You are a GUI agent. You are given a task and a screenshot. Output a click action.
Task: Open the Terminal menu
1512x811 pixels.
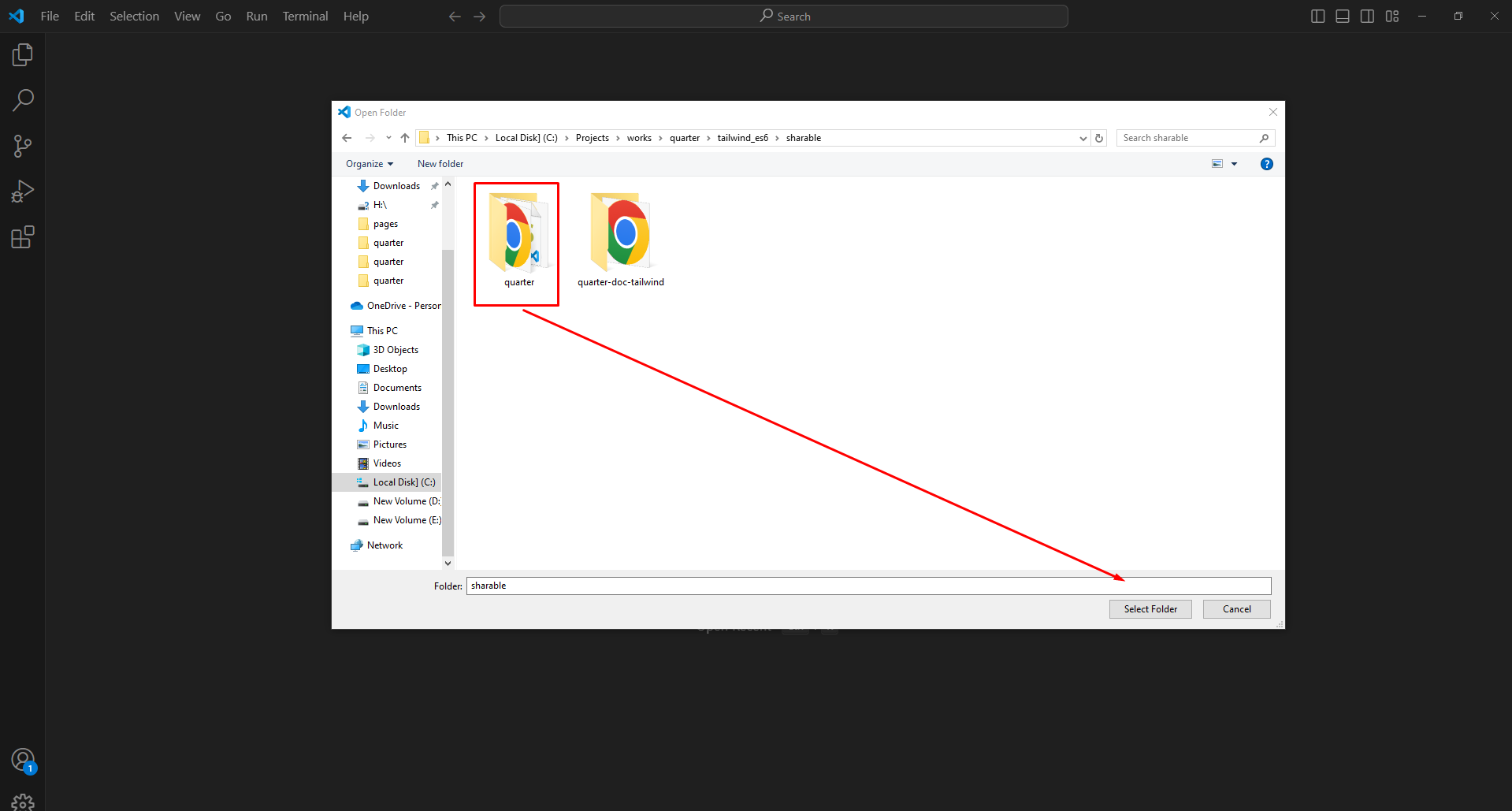coord(305,17)
